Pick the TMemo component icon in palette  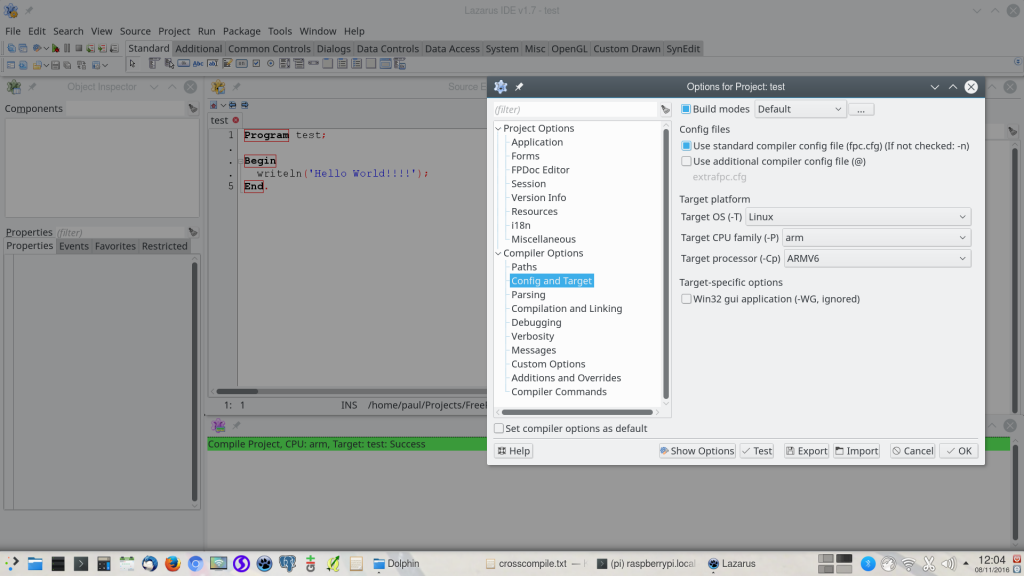point(227,64)
